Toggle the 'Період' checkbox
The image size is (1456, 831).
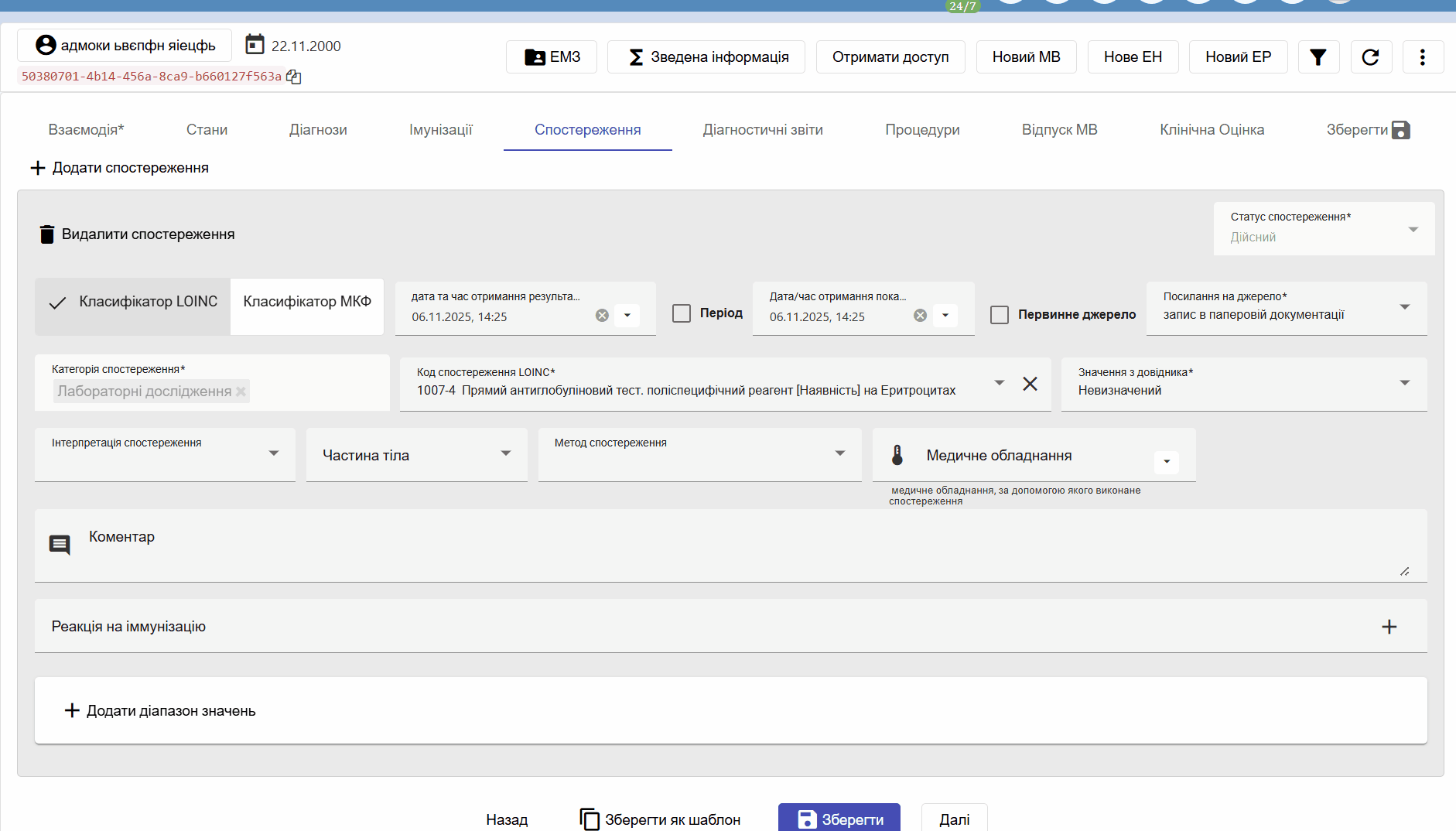(682, 313)
